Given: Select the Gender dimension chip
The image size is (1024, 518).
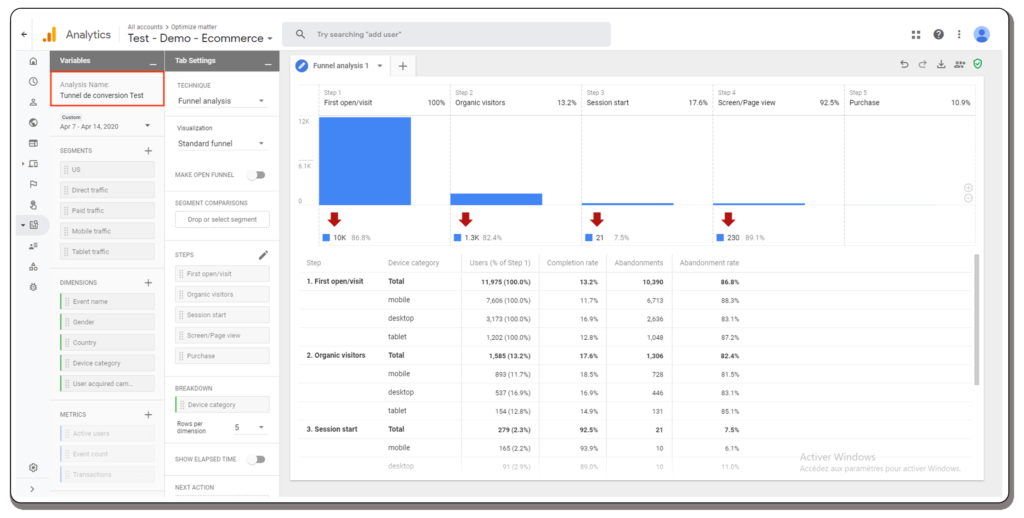Looking at the screenshot, I should point(107,322).
